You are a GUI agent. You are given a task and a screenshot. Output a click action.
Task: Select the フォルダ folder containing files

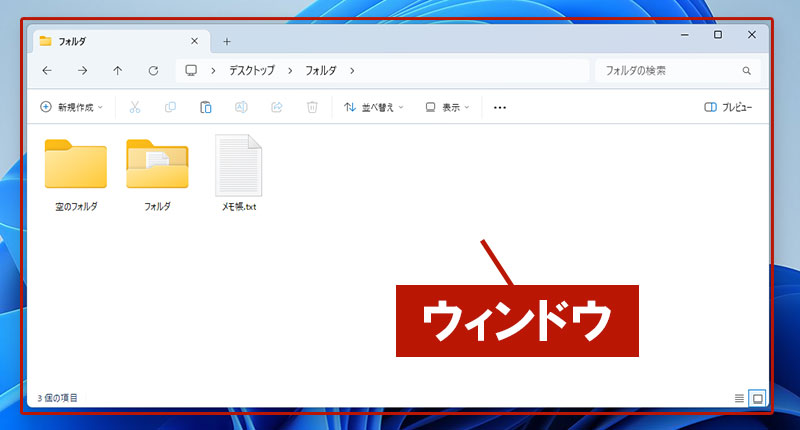click(157, 164)
